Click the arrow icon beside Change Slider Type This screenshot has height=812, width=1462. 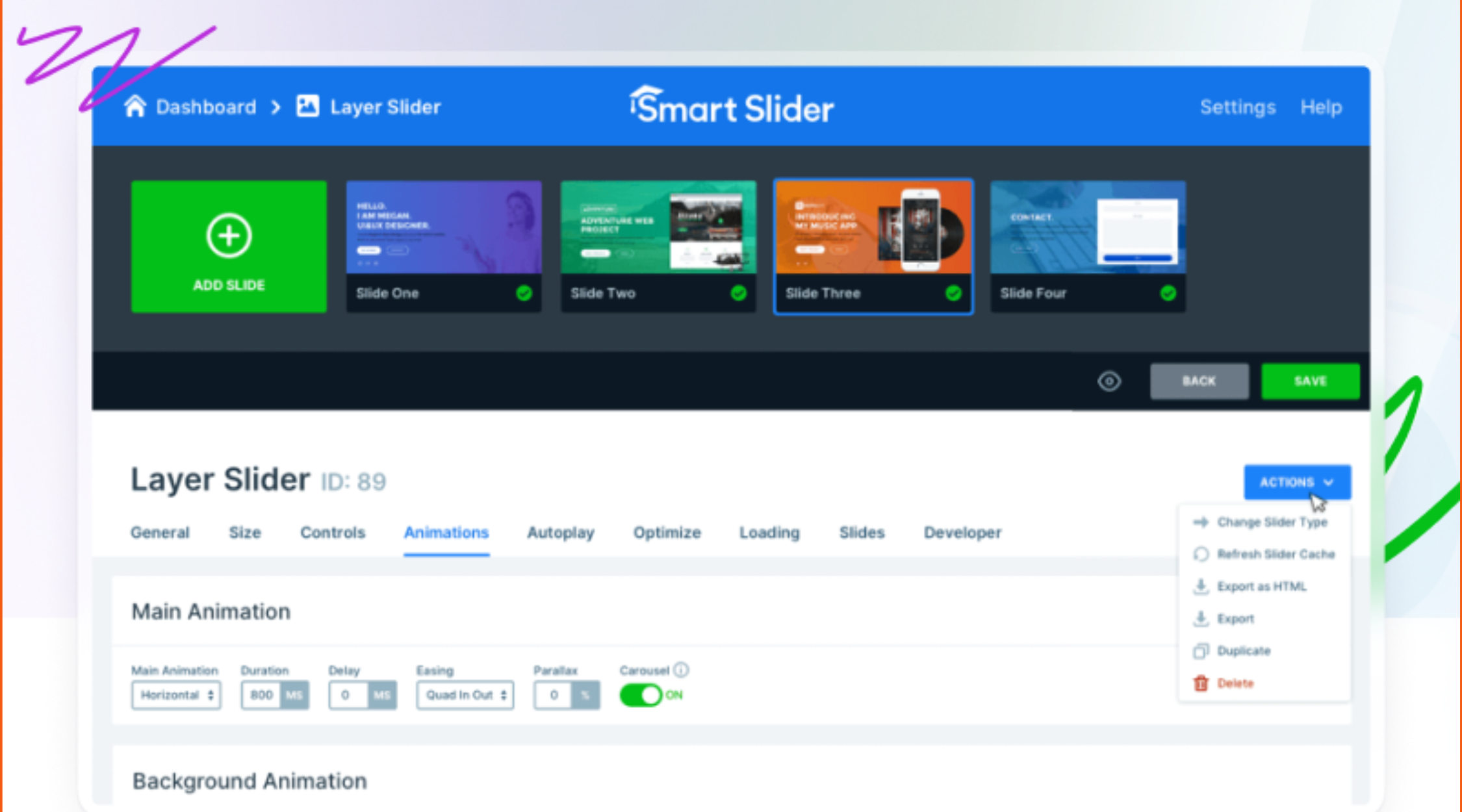[1201, 522]
